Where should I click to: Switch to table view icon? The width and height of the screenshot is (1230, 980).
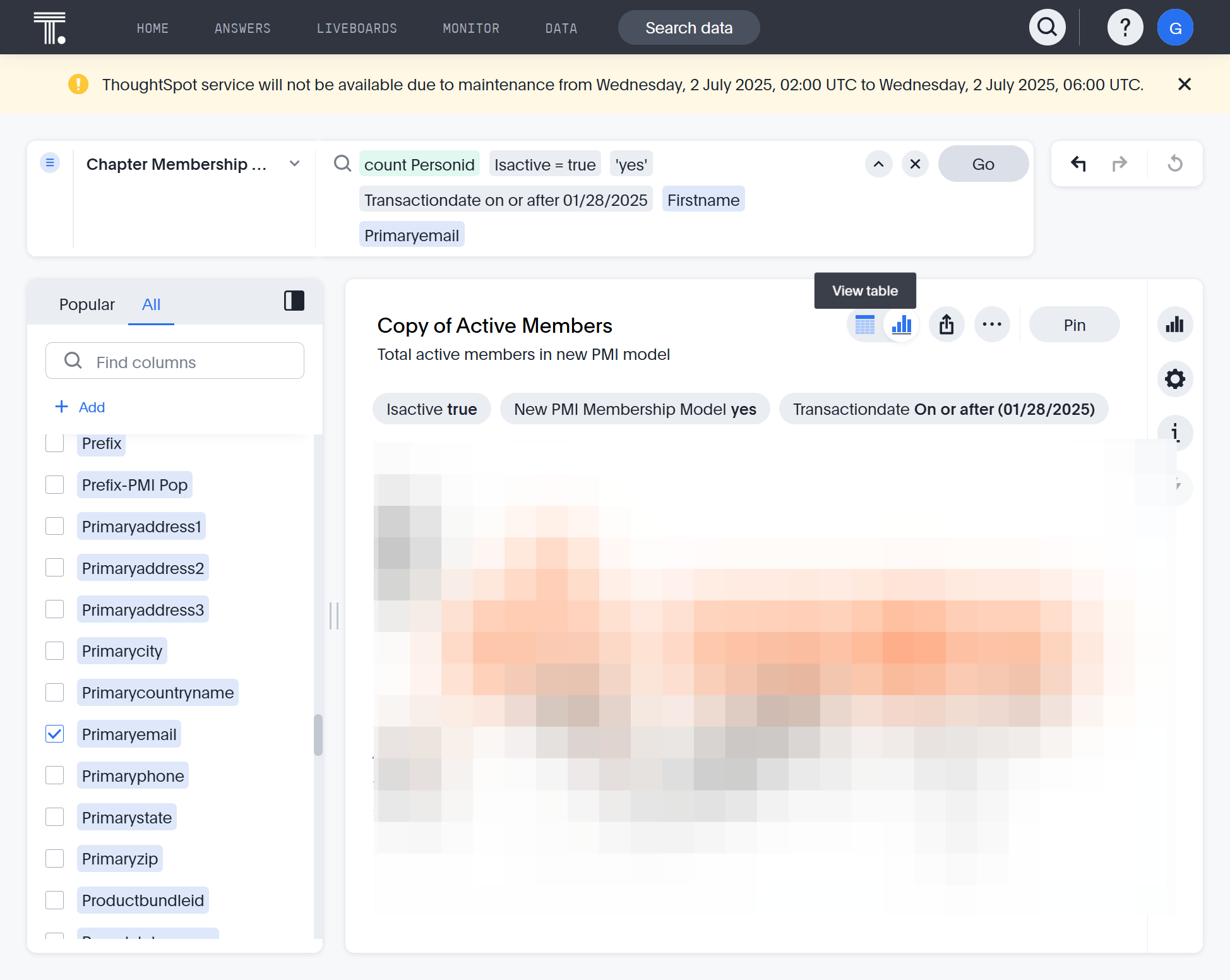864,325
